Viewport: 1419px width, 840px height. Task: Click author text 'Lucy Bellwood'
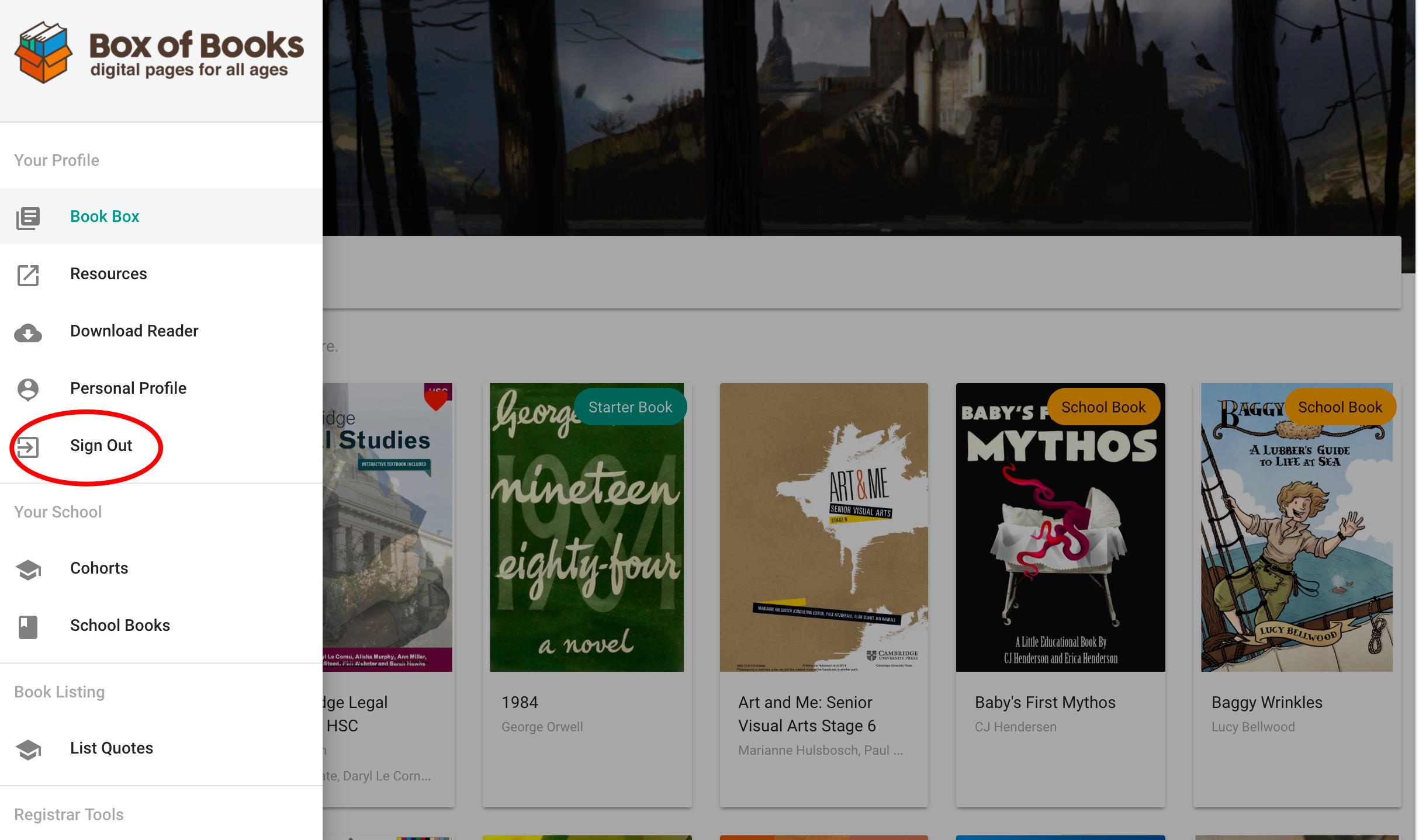click(1253, 727)
